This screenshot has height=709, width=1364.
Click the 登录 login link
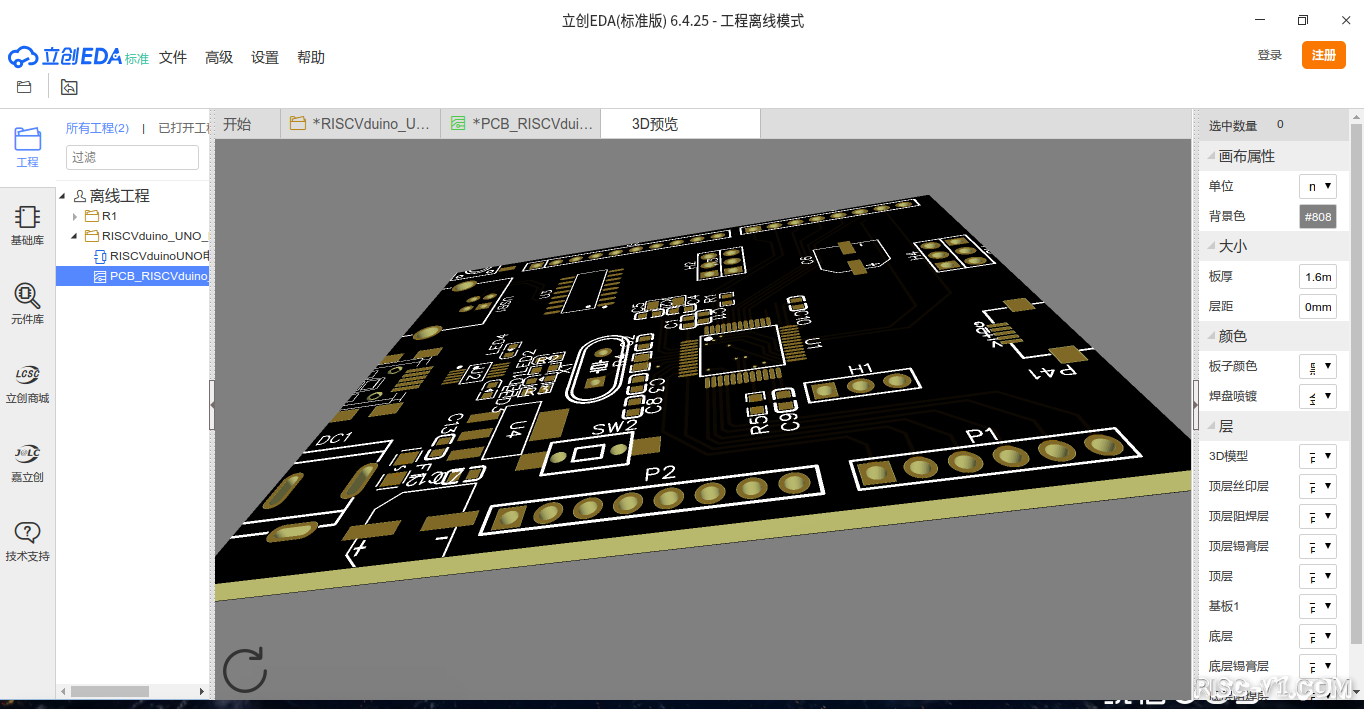(x=1269, y=55)
